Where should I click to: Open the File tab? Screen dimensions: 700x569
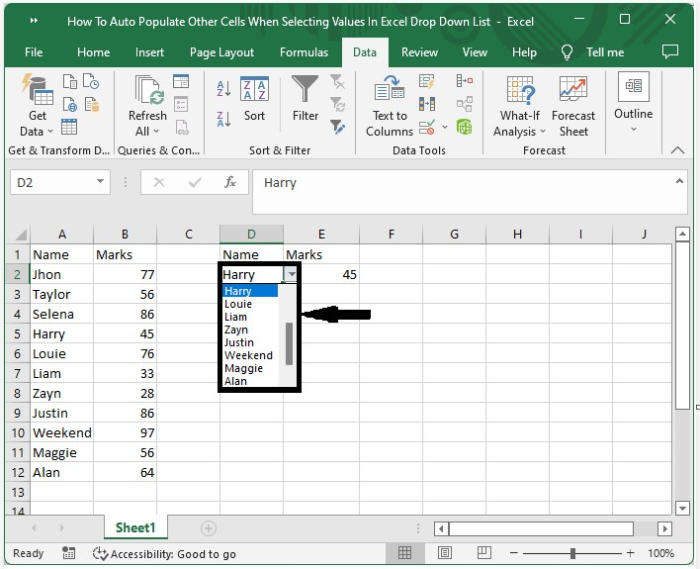[x=33, y=52]
